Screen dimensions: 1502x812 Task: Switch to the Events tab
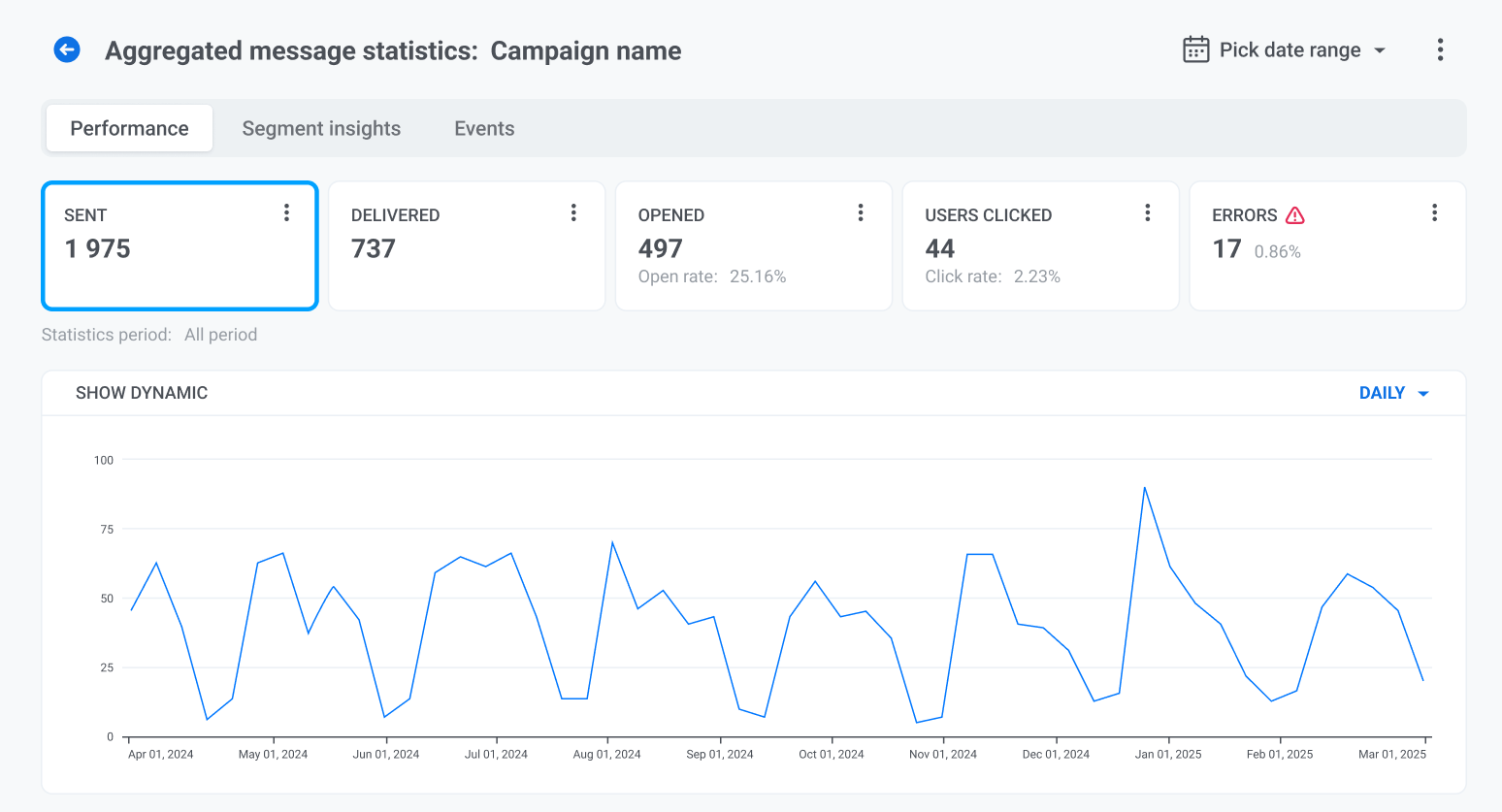click(x=484, y=128)
